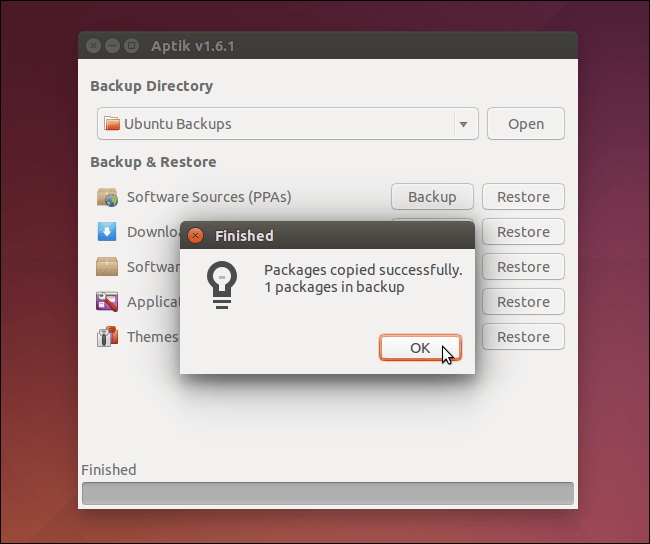
Task: Restore the Software Sources (PPAs)
Action: (523, 197)
